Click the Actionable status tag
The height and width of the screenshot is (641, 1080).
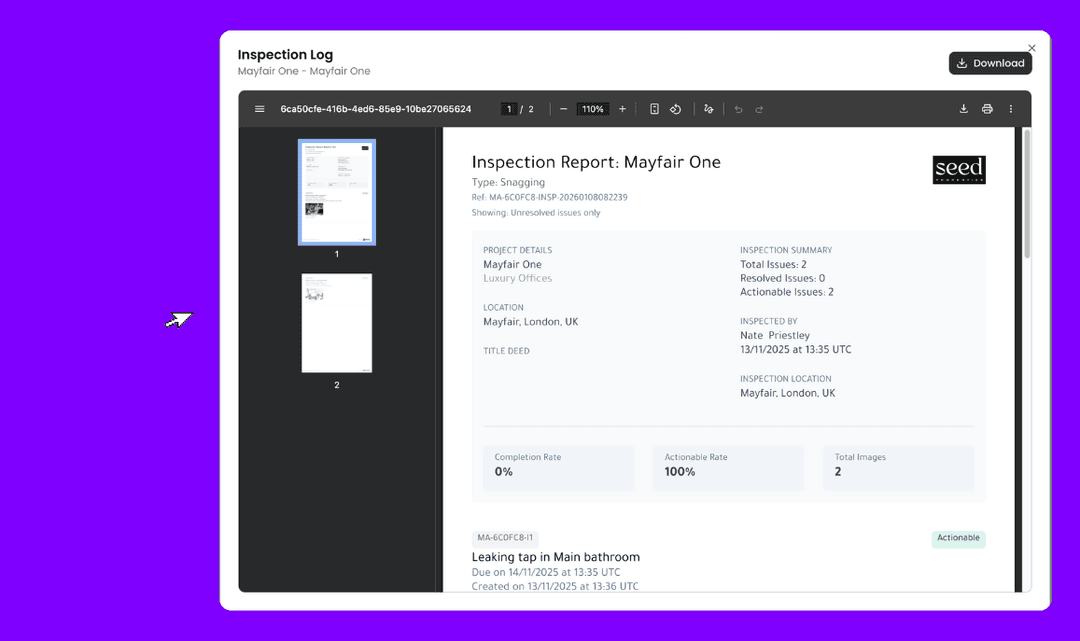click(x=958, y=538)
